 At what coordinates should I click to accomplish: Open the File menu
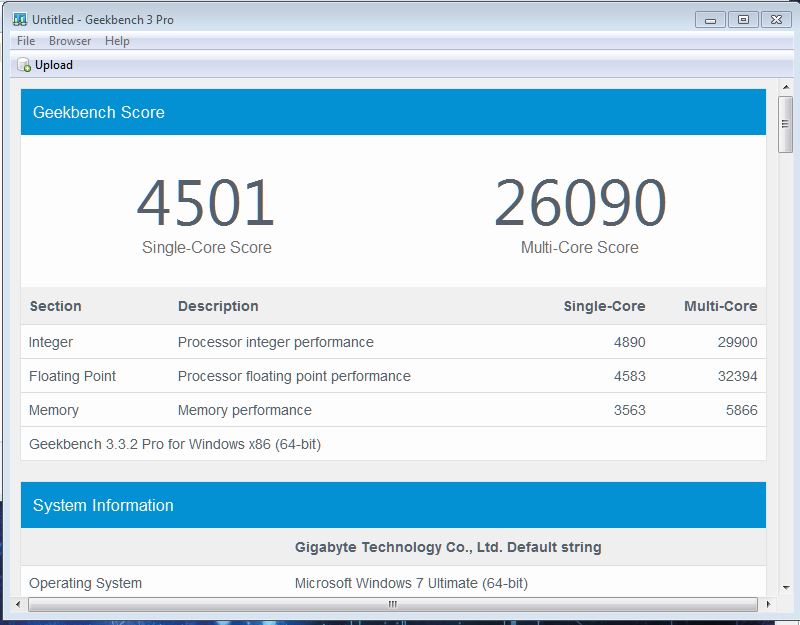pos(26,41)
